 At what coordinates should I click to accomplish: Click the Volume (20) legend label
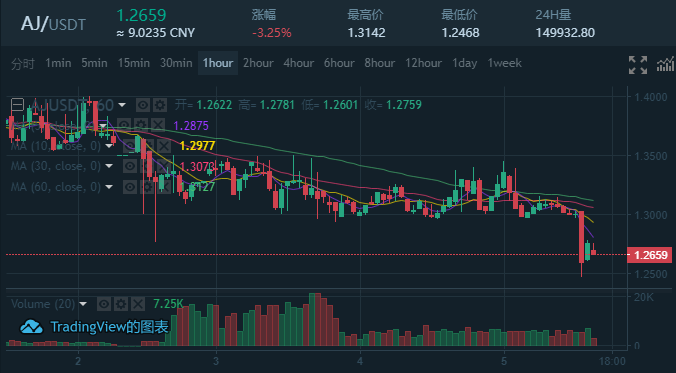(x=43, y=304)
